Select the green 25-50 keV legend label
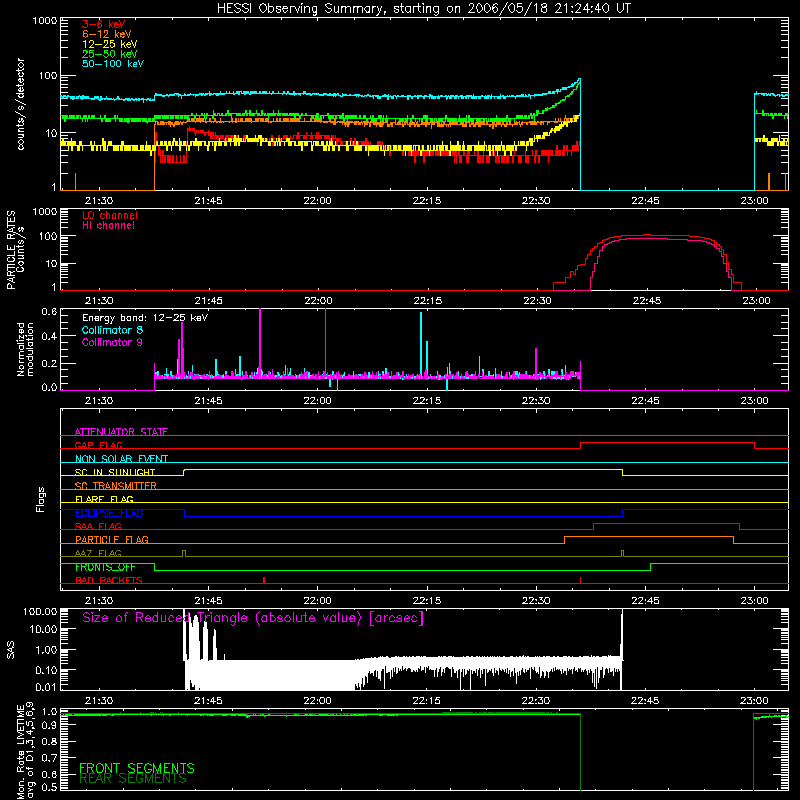The image size is (800, 800). pyautogui.click(x=109, y=54)
